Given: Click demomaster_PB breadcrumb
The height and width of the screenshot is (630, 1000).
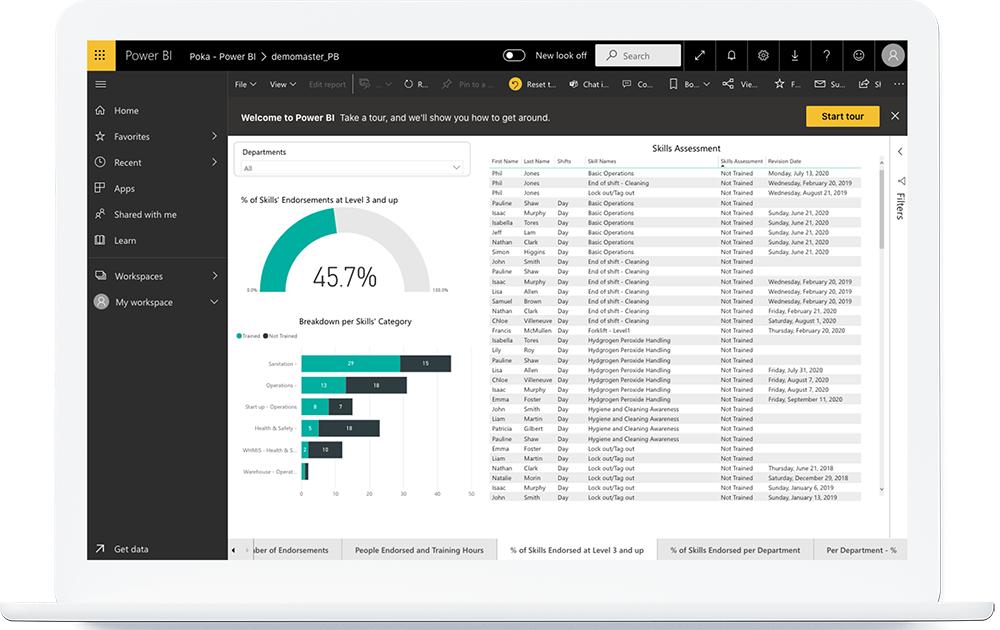Looking at the screenshot, I should (x=305, y=56).
